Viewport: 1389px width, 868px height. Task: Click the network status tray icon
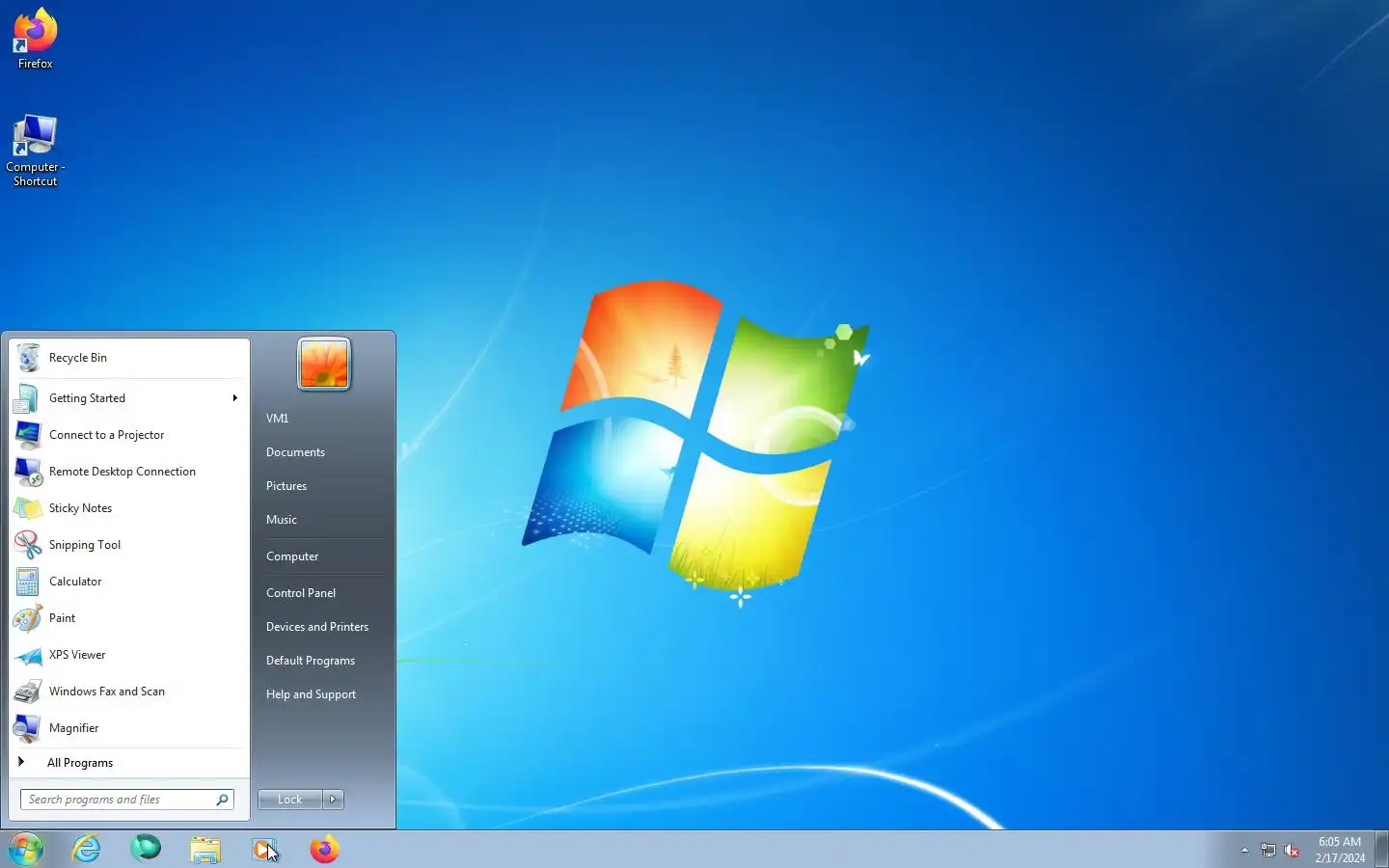point(1268,851)
